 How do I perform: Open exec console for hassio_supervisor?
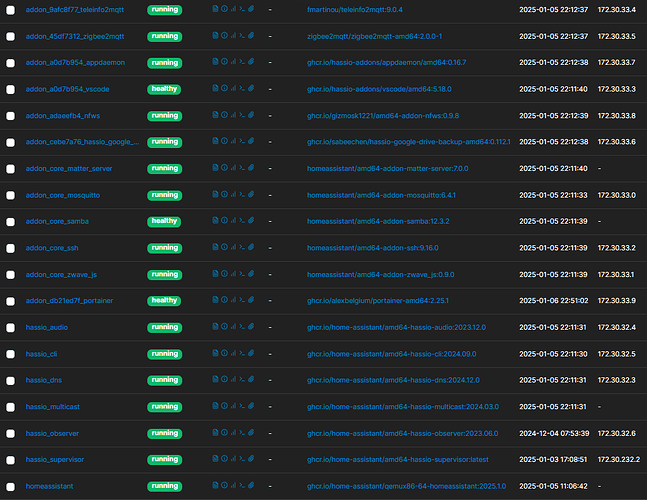point(242,459)
